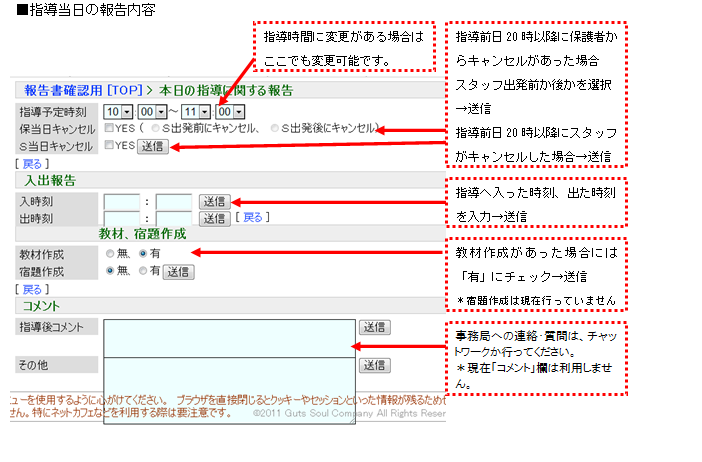Click 送信 button next to S当日キャンセル
Screen dimensions: 702x462
coord(152,146)
